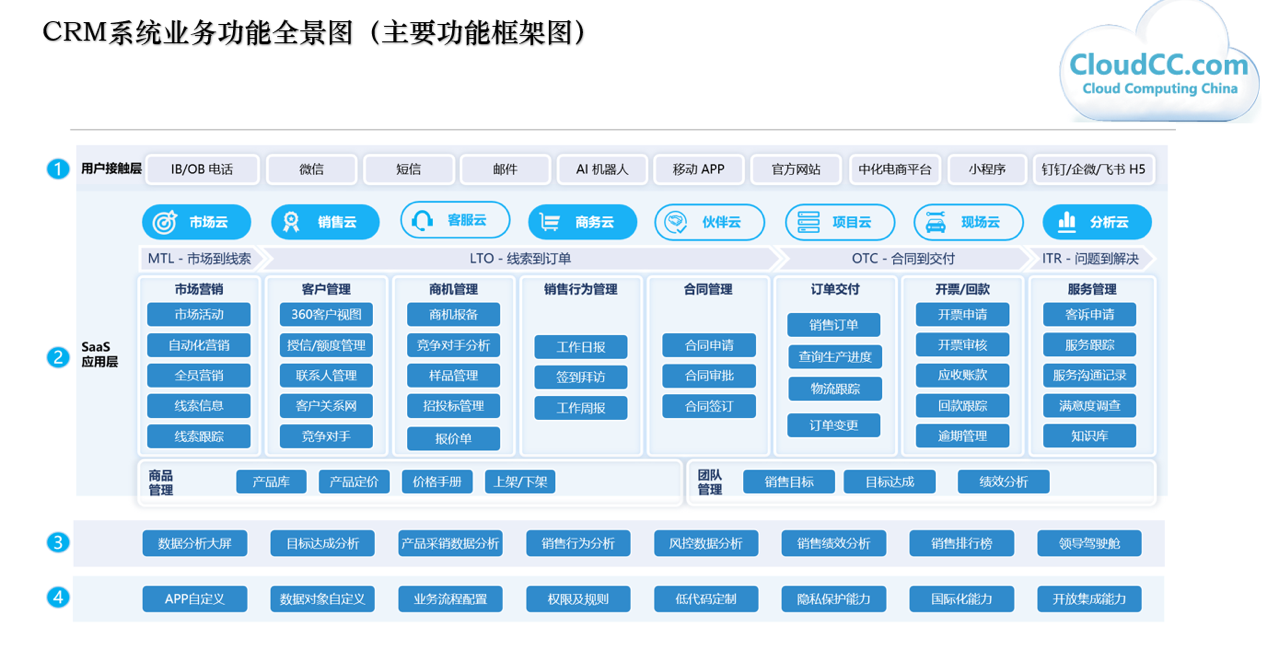Viewport: 1268px width, 662px height.
Task: Select the list icon on 项目云
Action: (806, 222)
